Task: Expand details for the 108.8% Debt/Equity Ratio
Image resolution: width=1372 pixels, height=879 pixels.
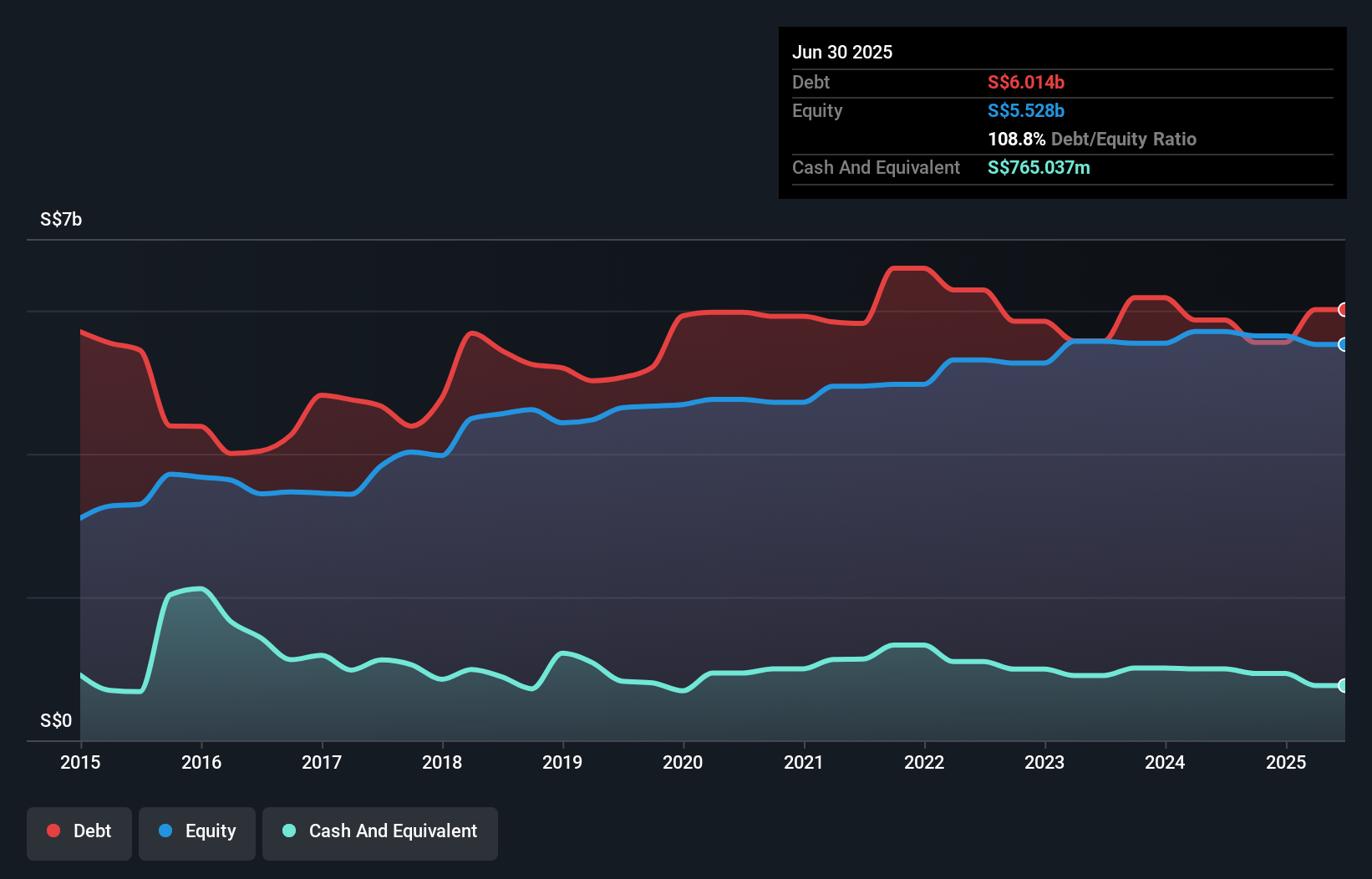Action: (1092, 139)
